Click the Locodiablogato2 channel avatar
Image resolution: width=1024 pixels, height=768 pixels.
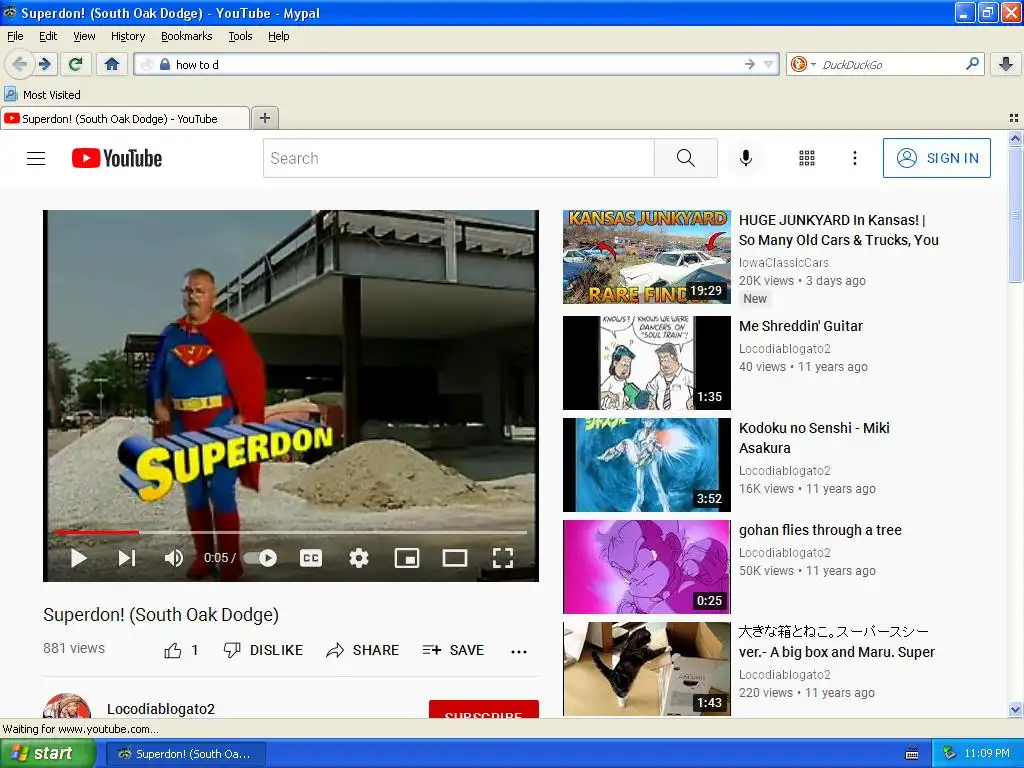(67, 707)
